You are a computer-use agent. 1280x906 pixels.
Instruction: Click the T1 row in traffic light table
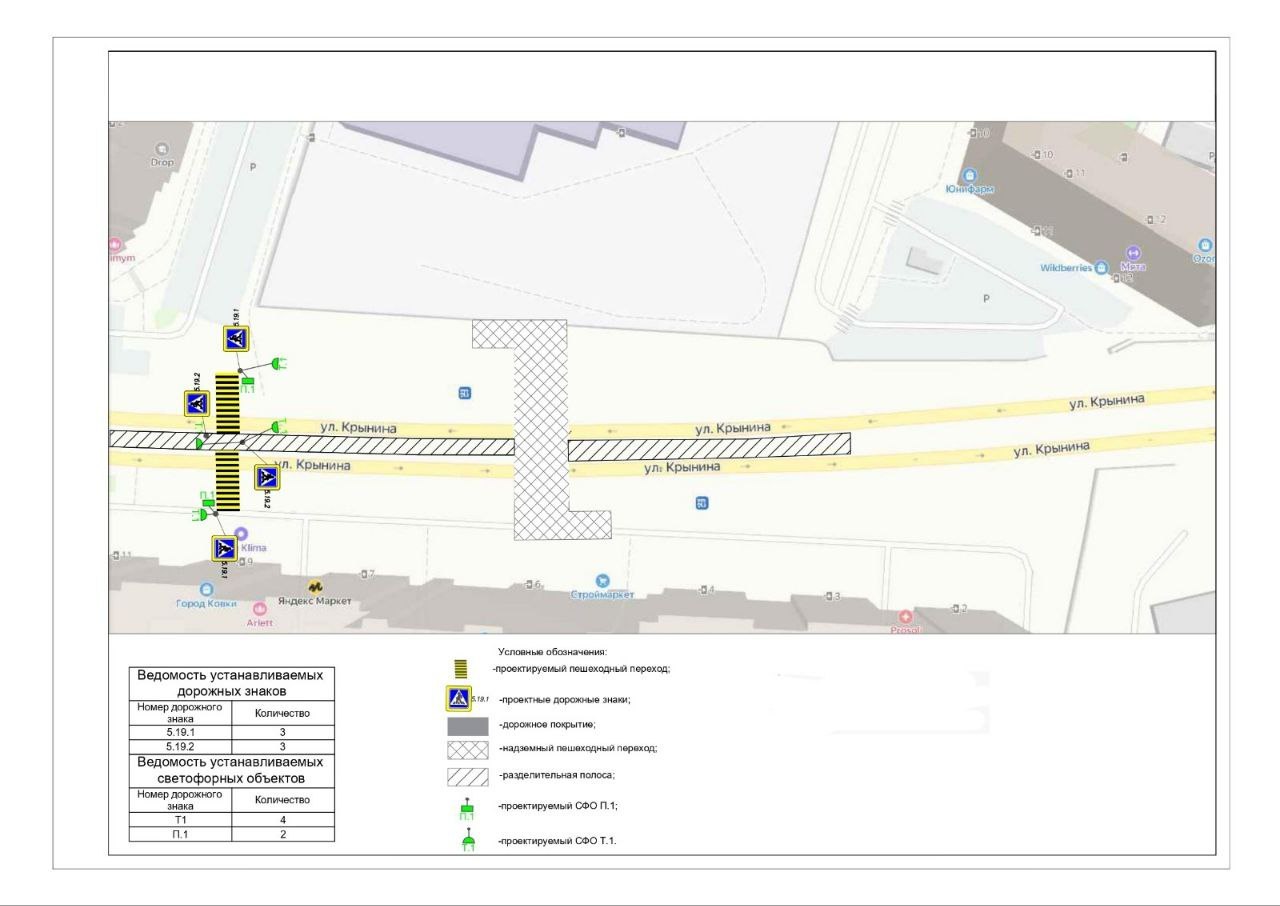coord(232,819)
